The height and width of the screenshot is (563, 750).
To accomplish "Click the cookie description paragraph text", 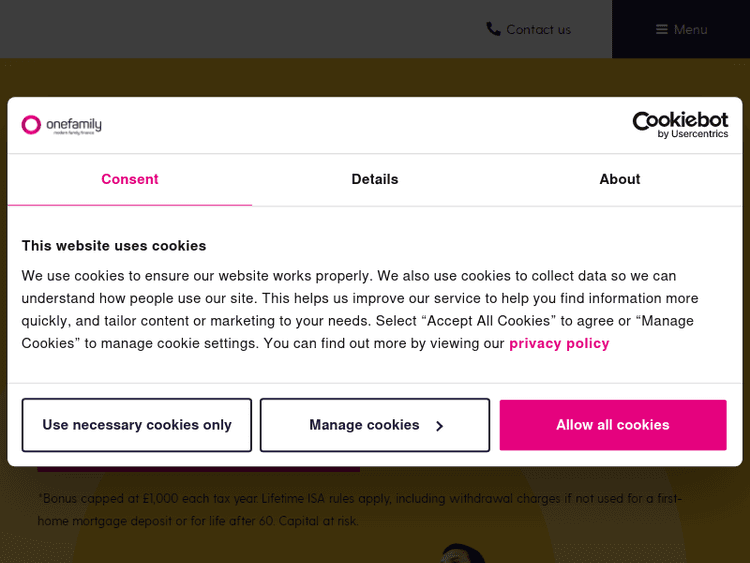I will pyautogui.click(x=360, y=298).
